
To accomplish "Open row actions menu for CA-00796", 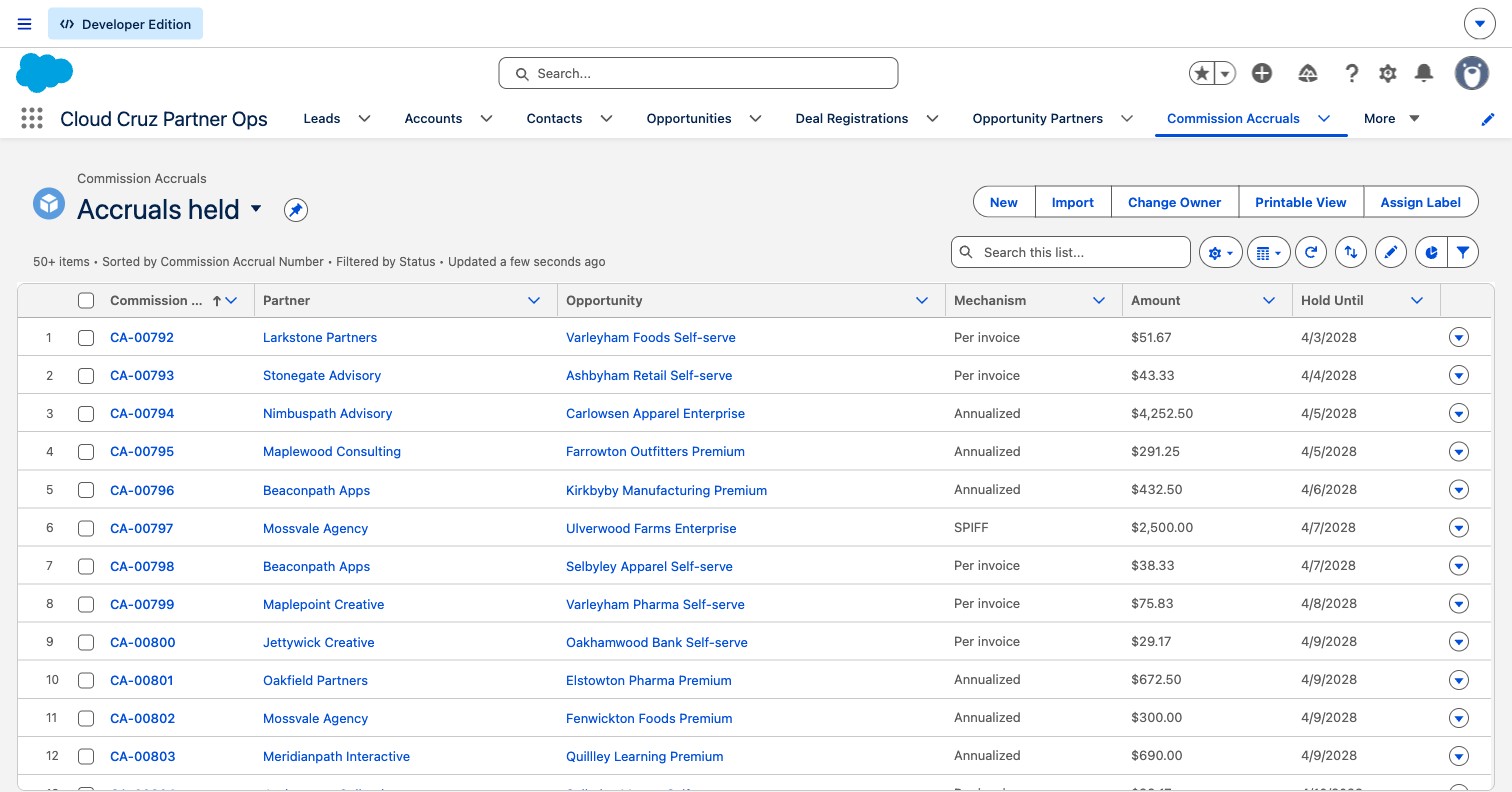I will (1459, 490).
